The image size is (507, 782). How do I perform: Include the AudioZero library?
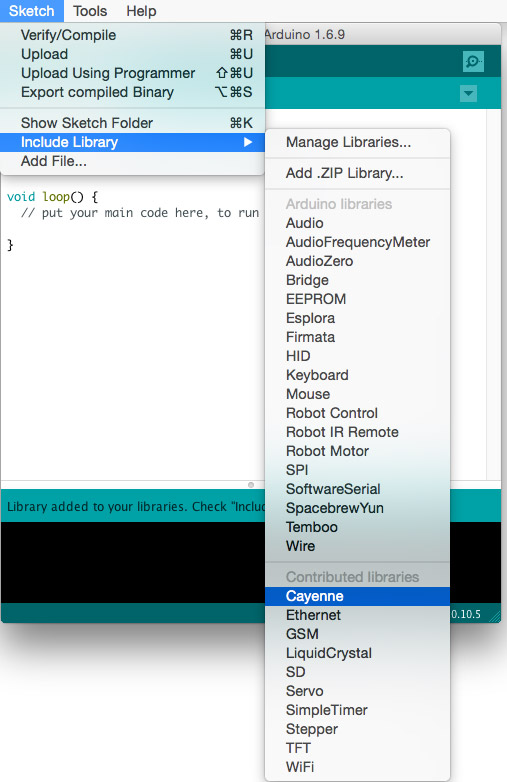(357, 261)
